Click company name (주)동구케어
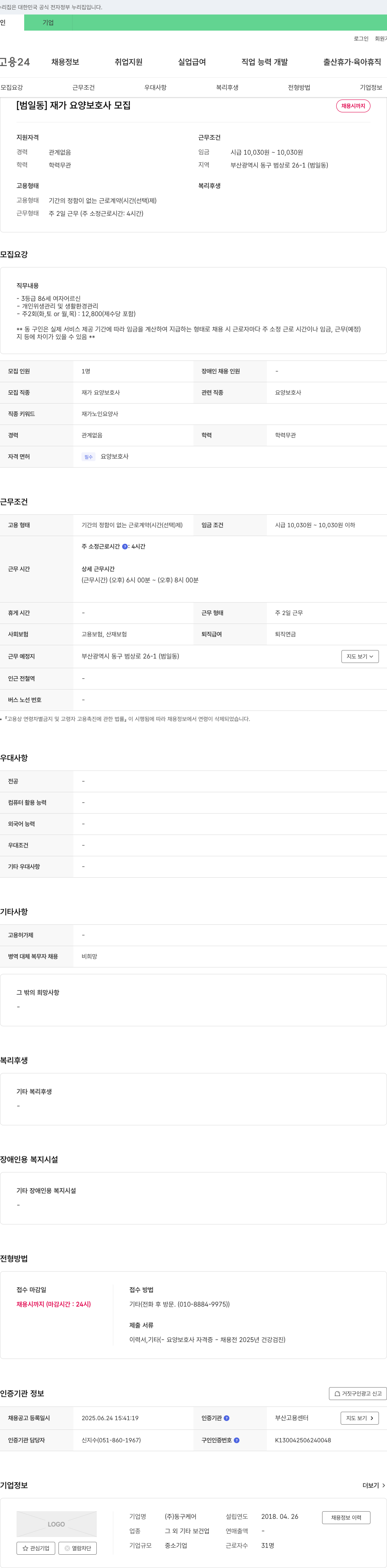 click(180, 1516)
